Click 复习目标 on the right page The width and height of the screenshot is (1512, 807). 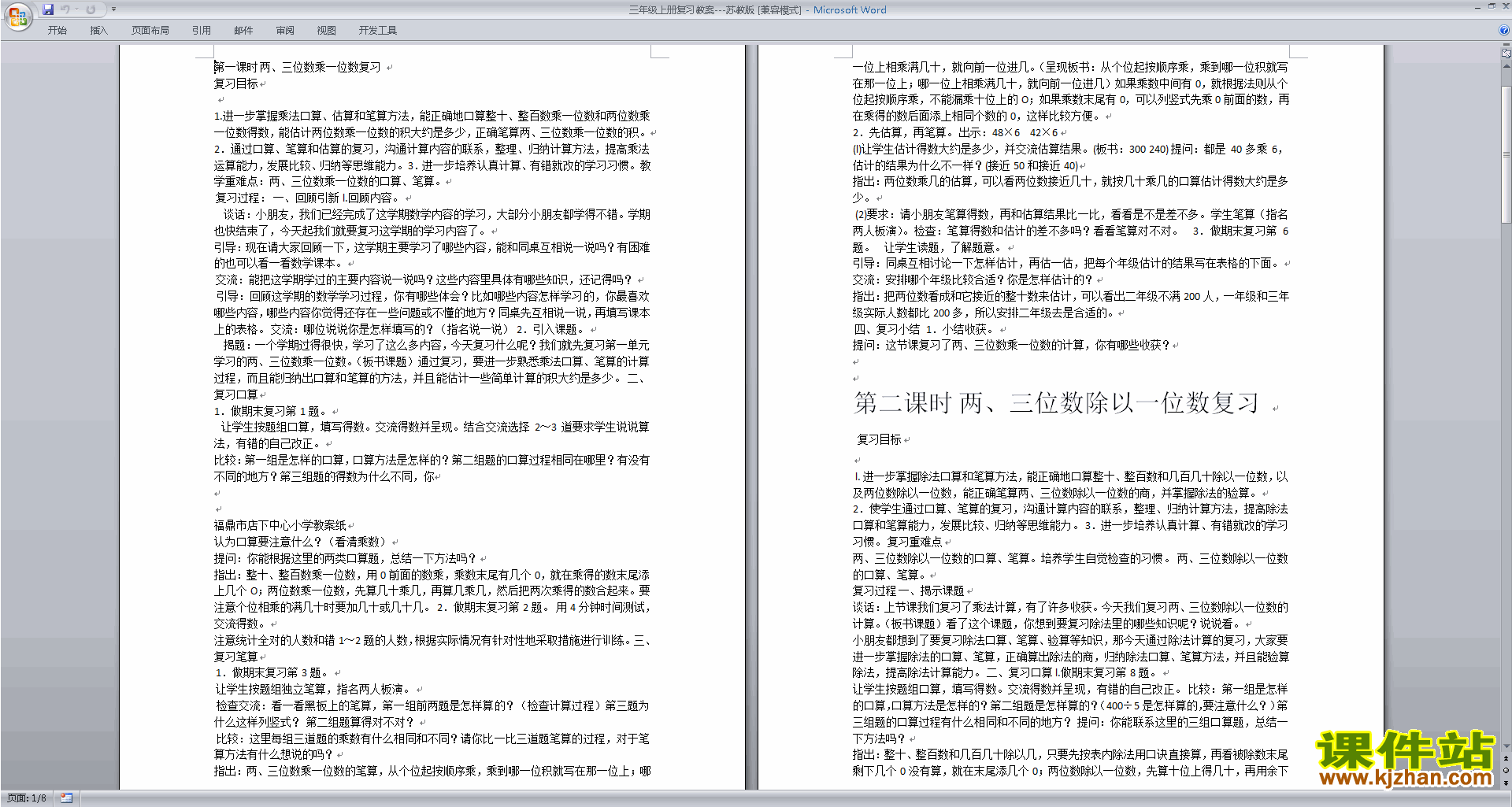[879, 440]
